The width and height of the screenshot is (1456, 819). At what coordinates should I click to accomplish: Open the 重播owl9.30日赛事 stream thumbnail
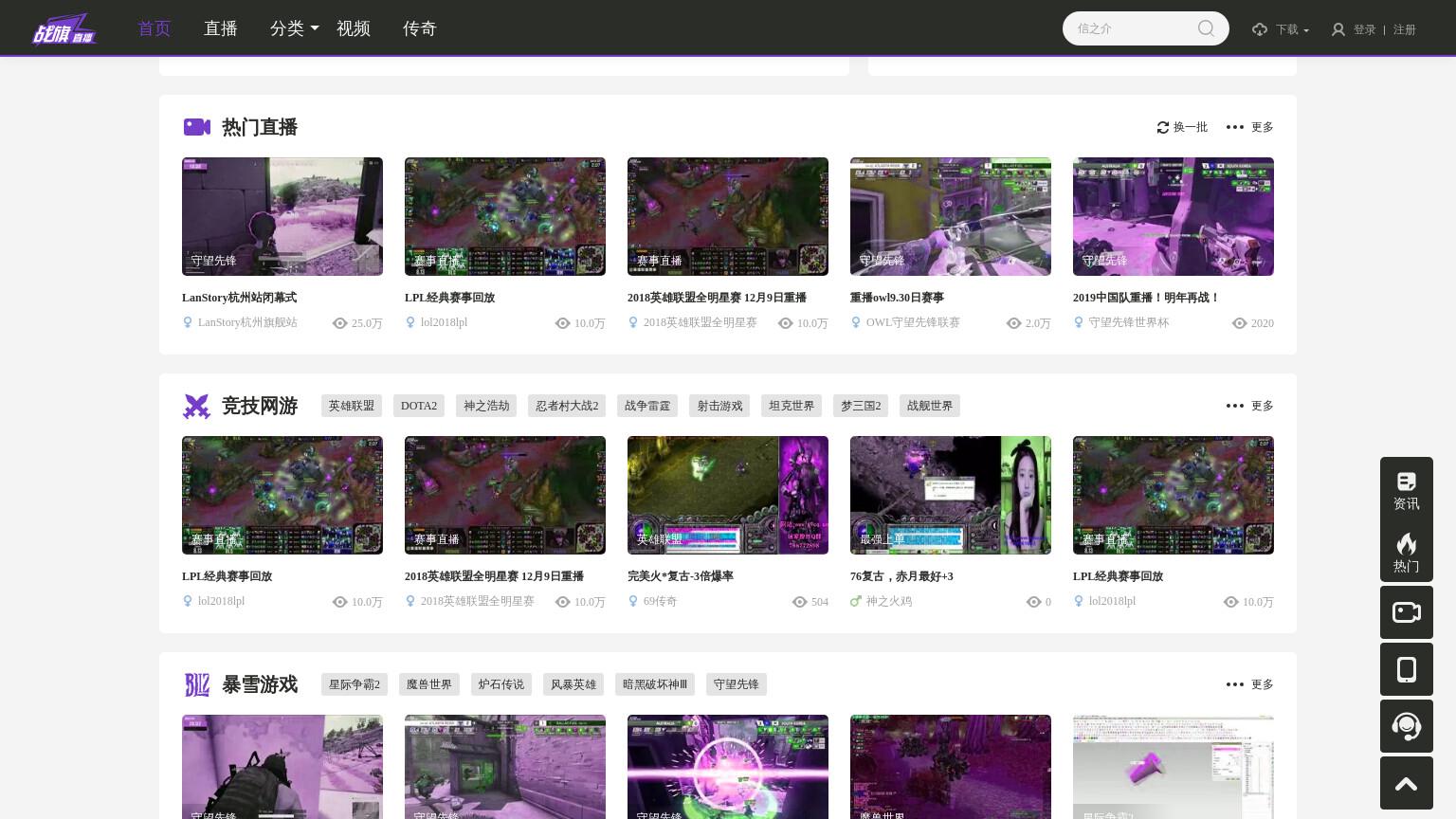pyautogui.click(x=951, y=216)
